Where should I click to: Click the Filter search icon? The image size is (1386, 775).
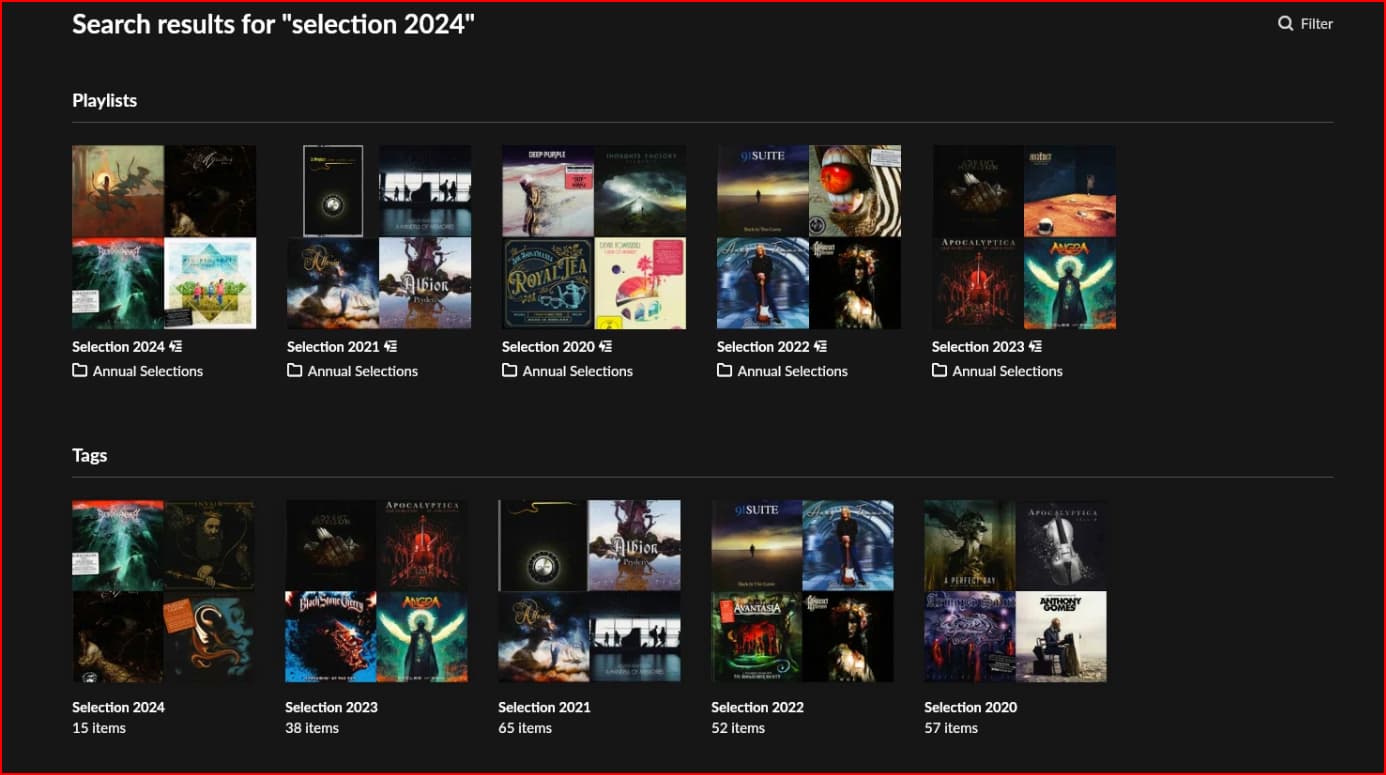pos(1286,23)
